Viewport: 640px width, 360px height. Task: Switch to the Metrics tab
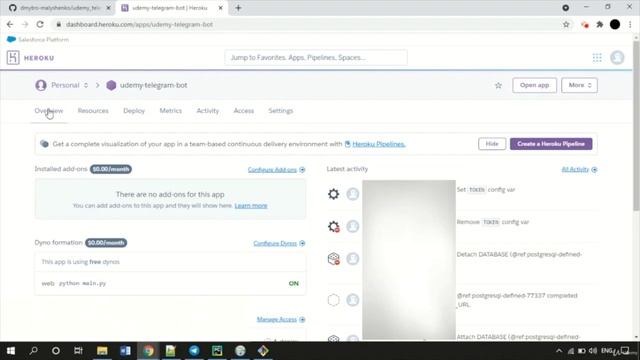pos(171,111)
